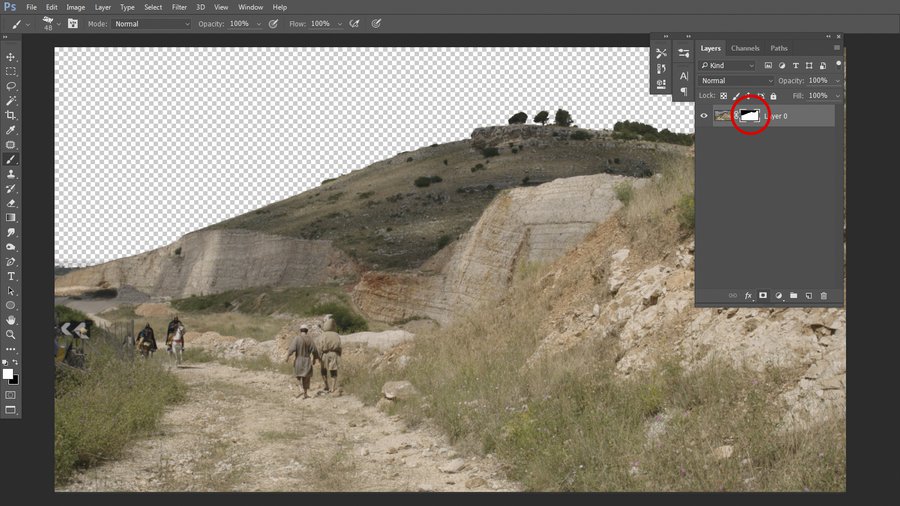Create a new group with folder icon
Screen dimensions: 900x506
click(793, 296)
